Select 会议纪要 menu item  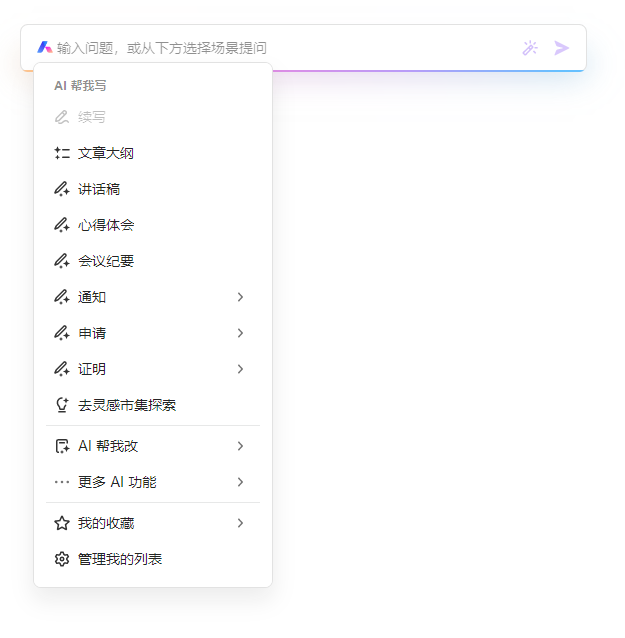153,261
